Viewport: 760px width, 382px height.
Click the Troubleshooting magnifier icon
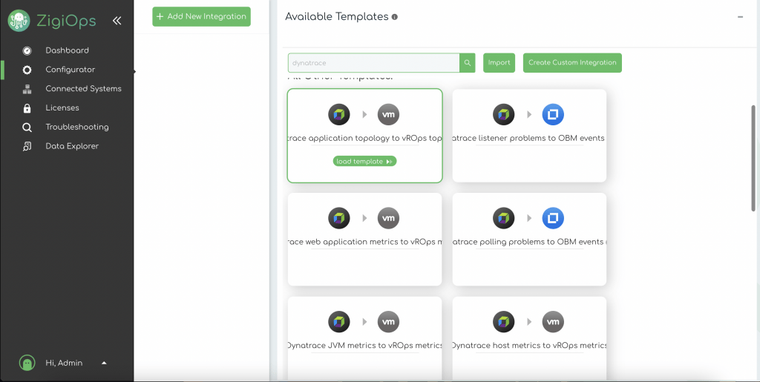pyautogui.click(x=27, y=127)
